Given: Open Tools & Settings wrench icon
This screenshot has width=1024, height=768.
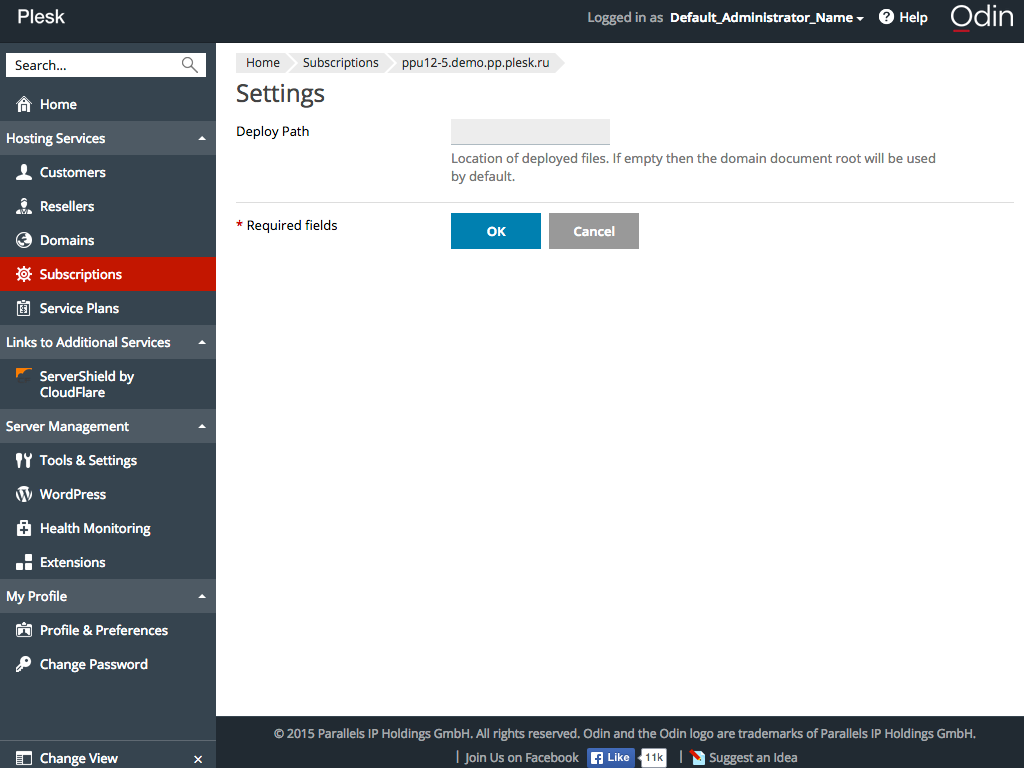Looking at the screenshot, I should pos(24,460).
